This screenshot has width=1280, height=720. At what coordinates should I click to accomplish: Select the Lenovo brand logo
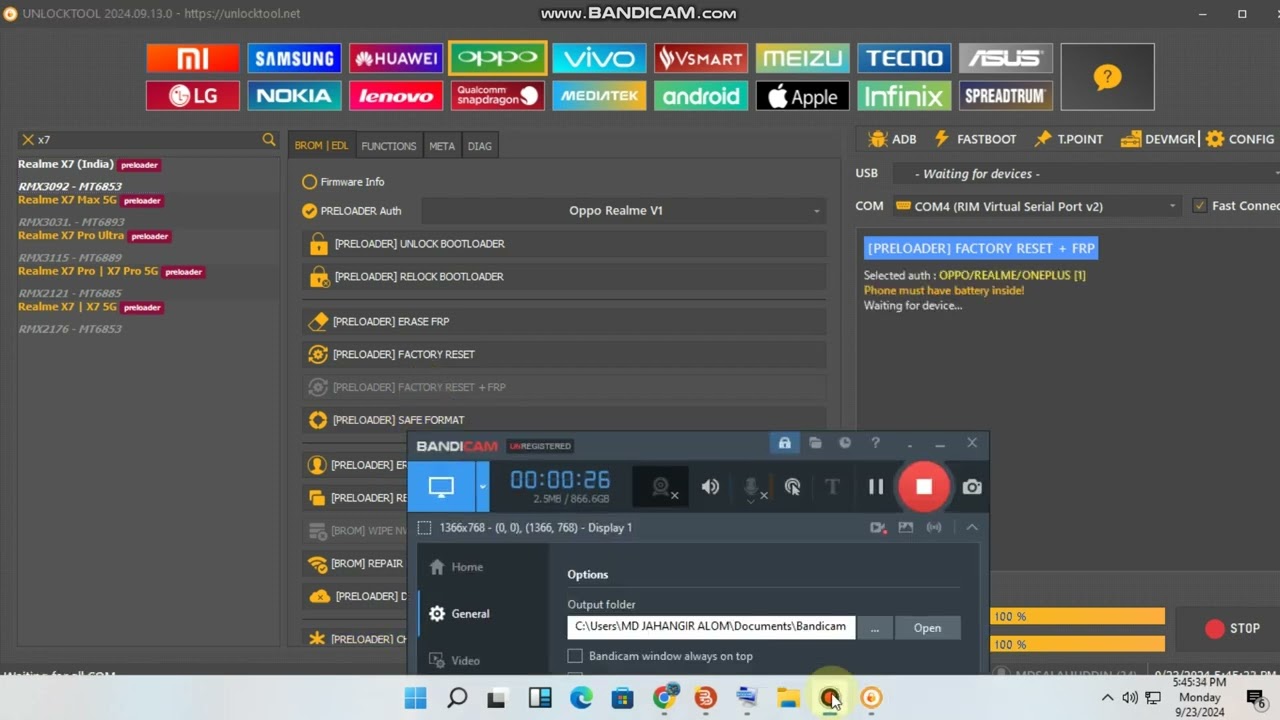[396, 96]
